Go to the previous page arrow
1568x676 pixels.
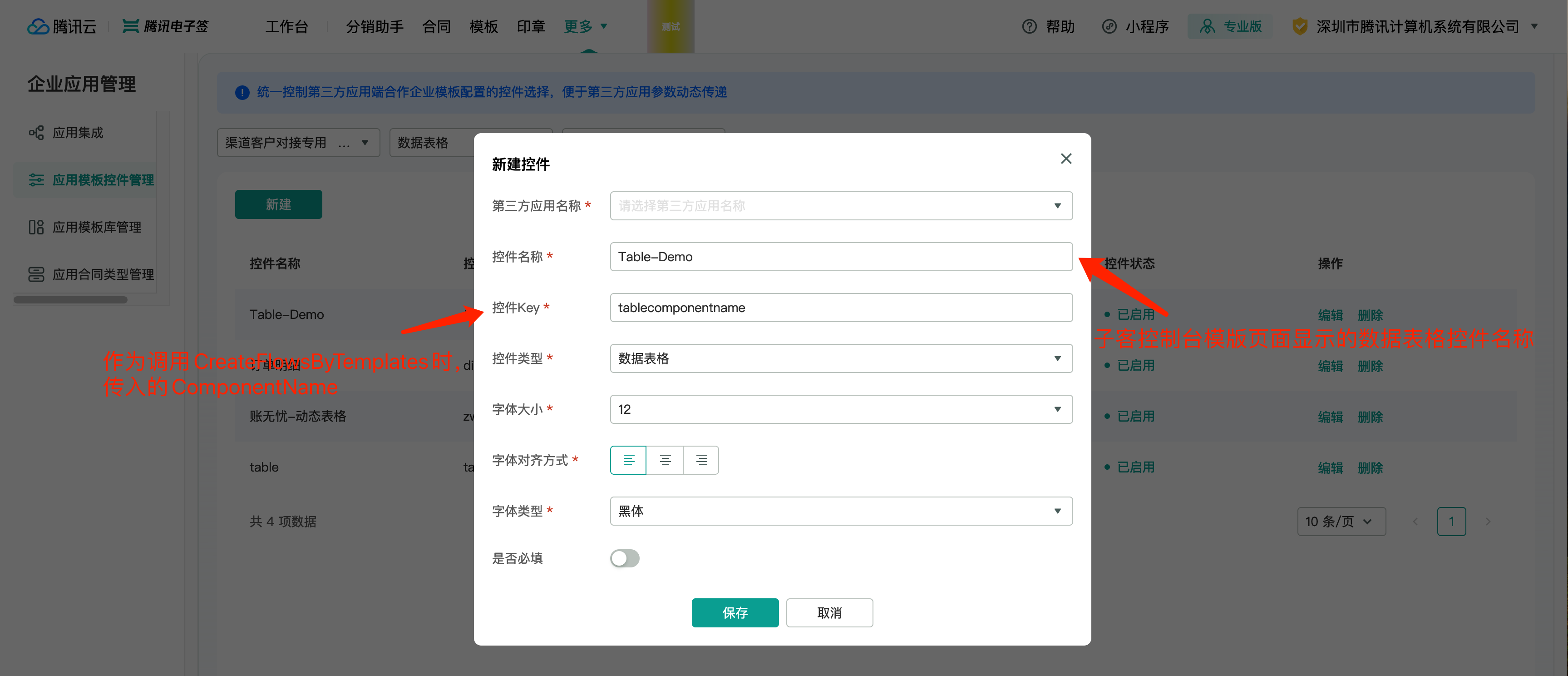click(1415, 522)
